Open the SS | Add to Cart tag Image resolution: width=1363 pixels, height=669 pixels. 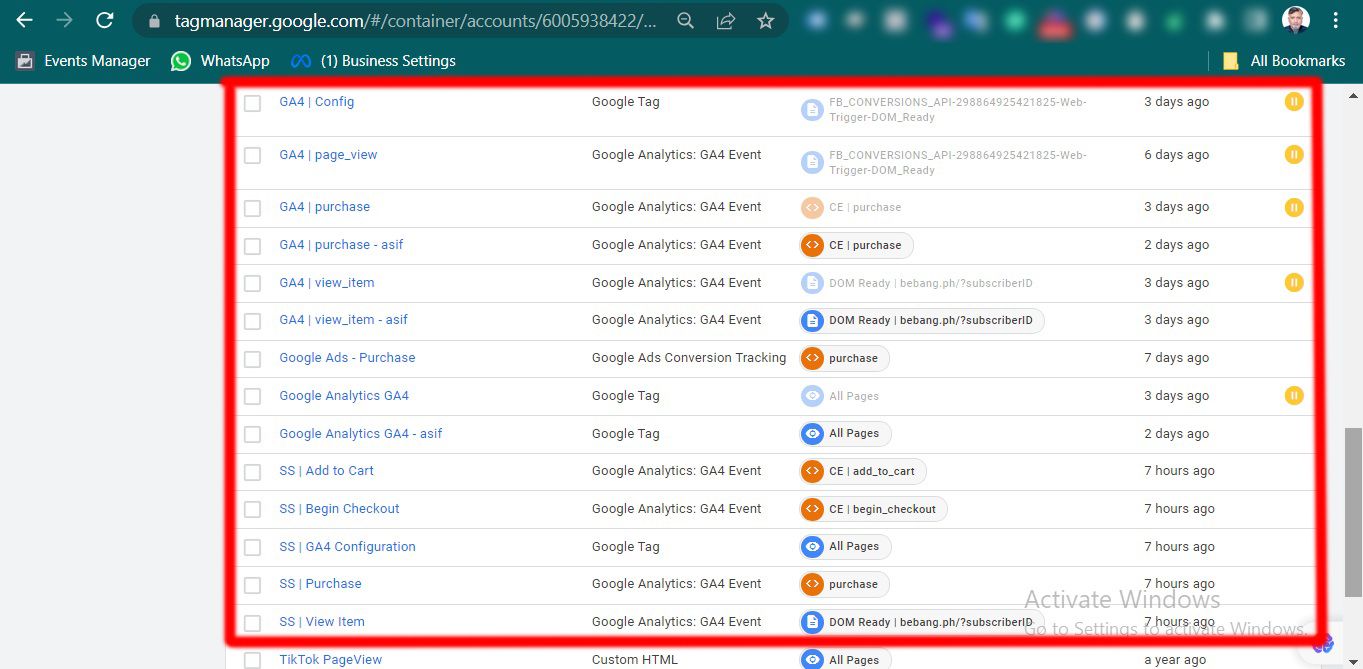click(x=326, y=471)
